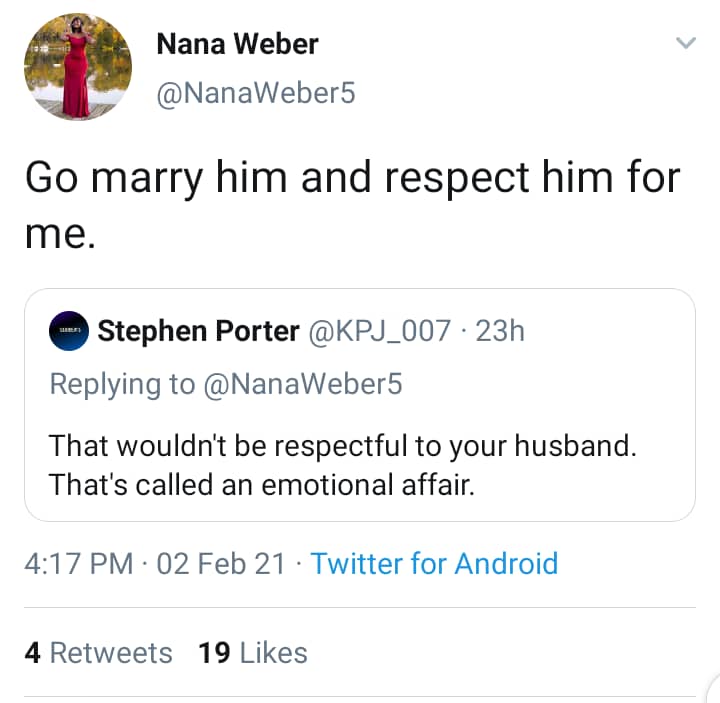Click the 23h timestamp on quoted tweet
The image size is (720, 703).
point(500,332)
